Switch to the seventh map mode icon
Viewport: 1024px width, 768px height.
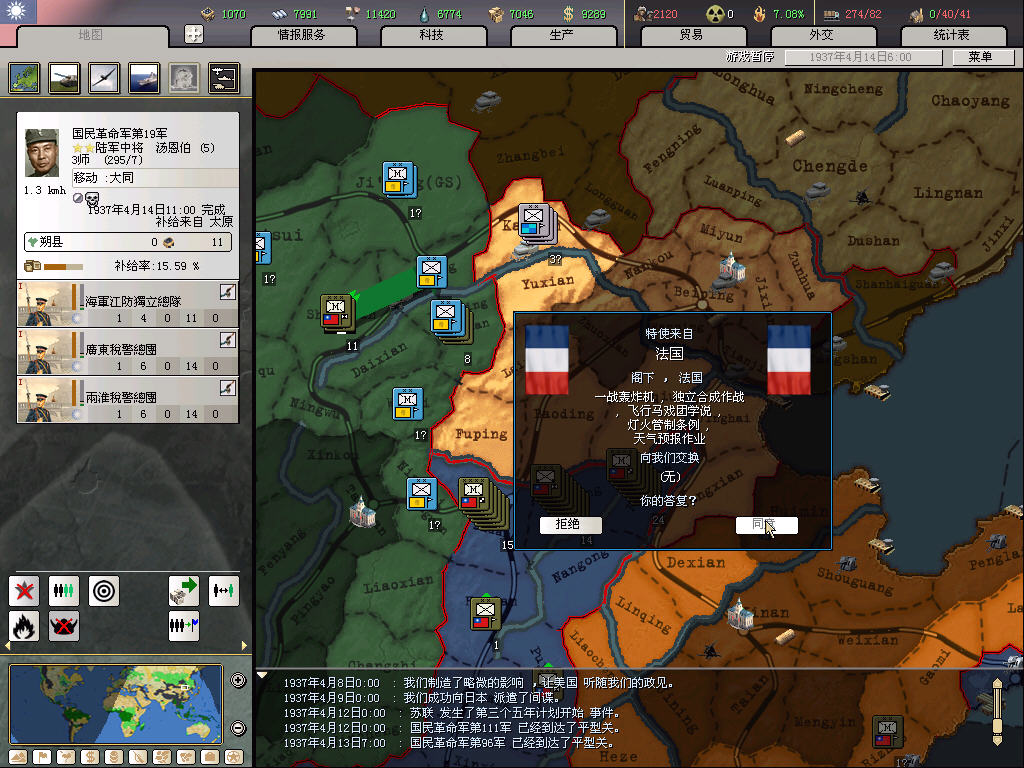162,757
